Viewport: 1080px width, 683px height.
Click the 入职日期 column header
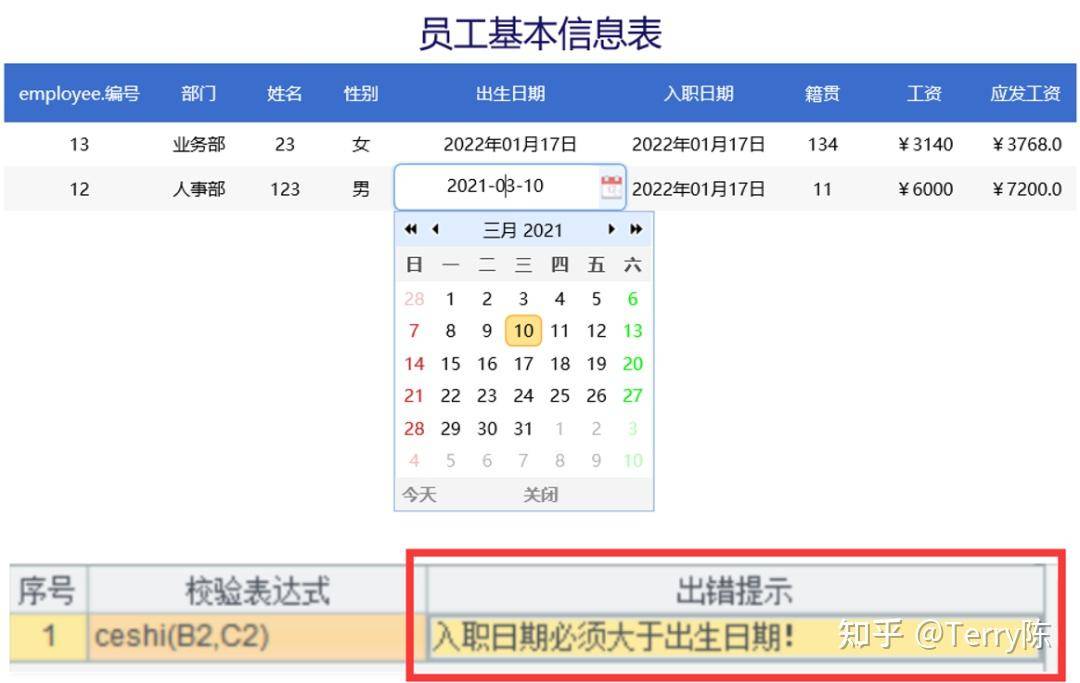698,93
